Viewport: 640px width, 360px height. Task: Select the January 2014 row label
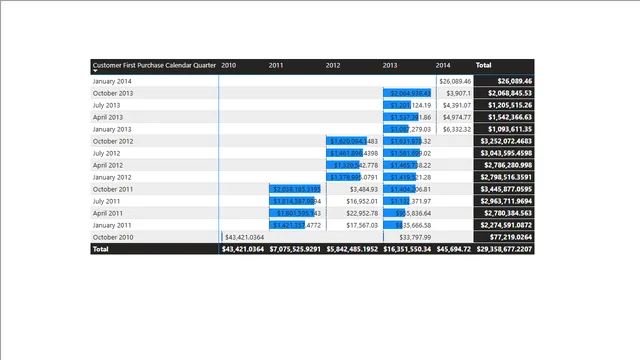tap(112, 81)
